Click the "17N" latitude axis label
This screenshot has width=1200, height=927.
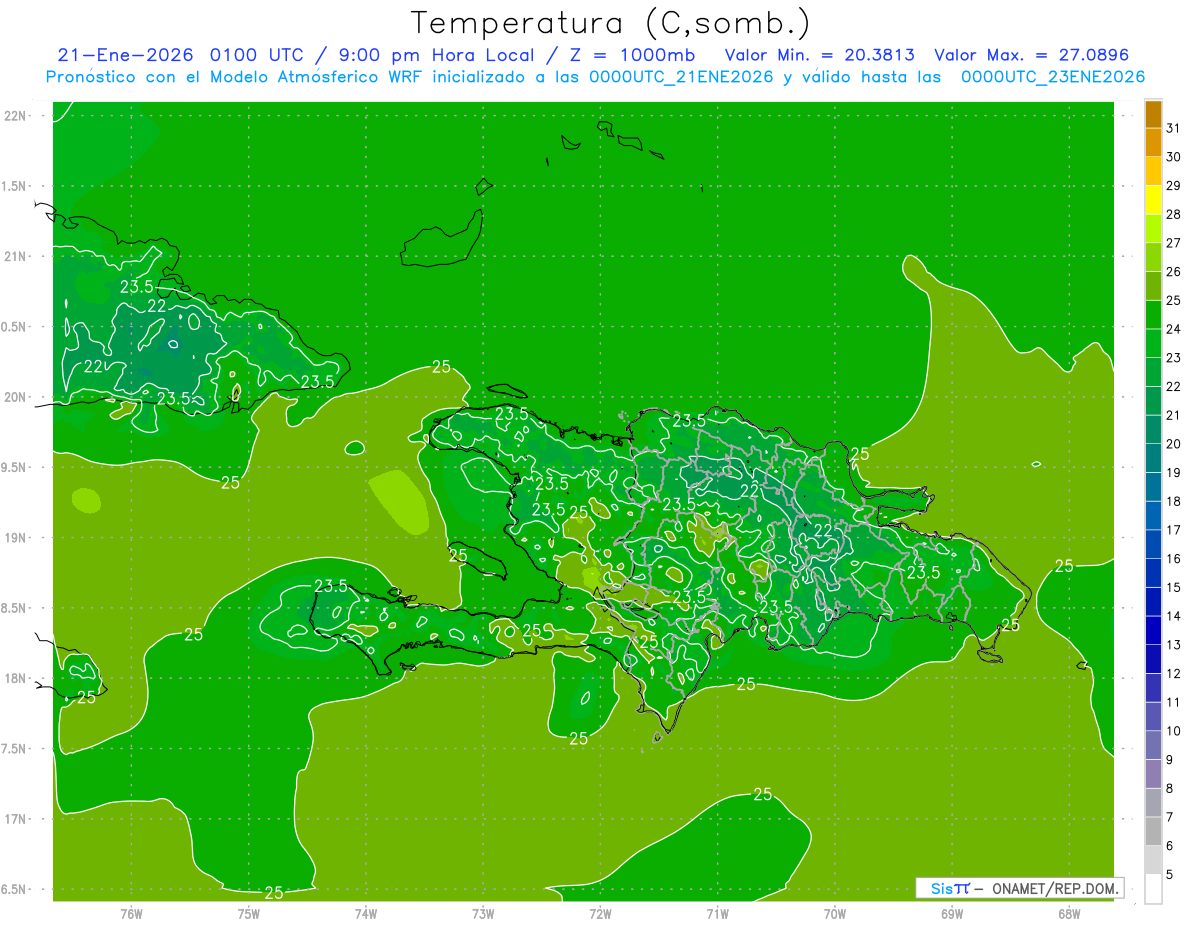(x=15, y=819)
